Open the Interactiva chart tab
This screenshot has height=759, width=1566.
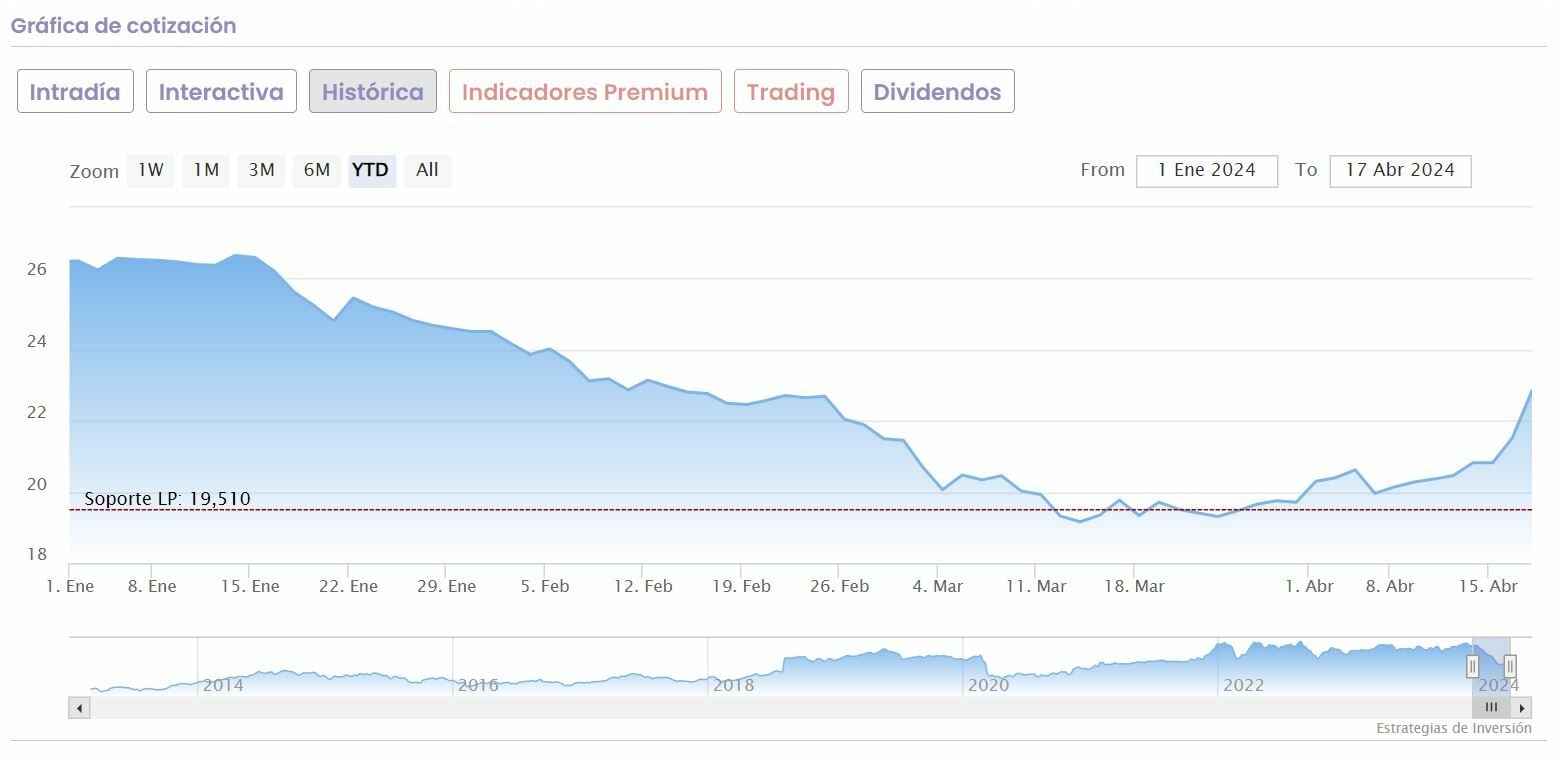tap(221, 92)
